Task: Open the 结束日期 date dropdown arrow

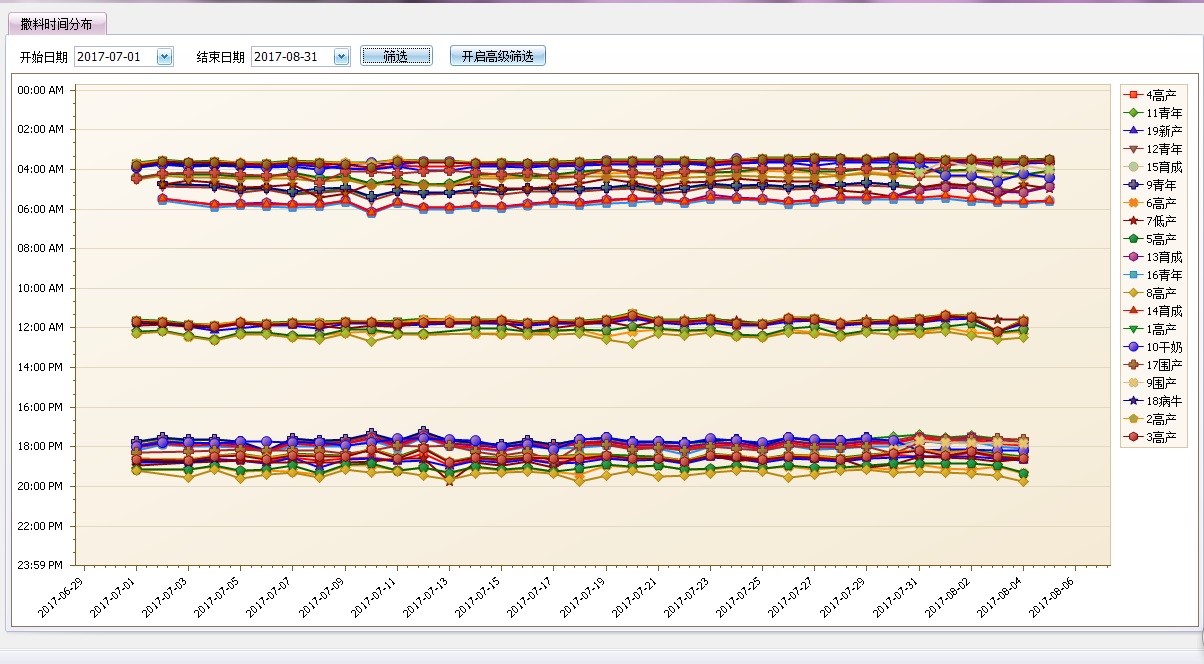Action: point(341,57)
